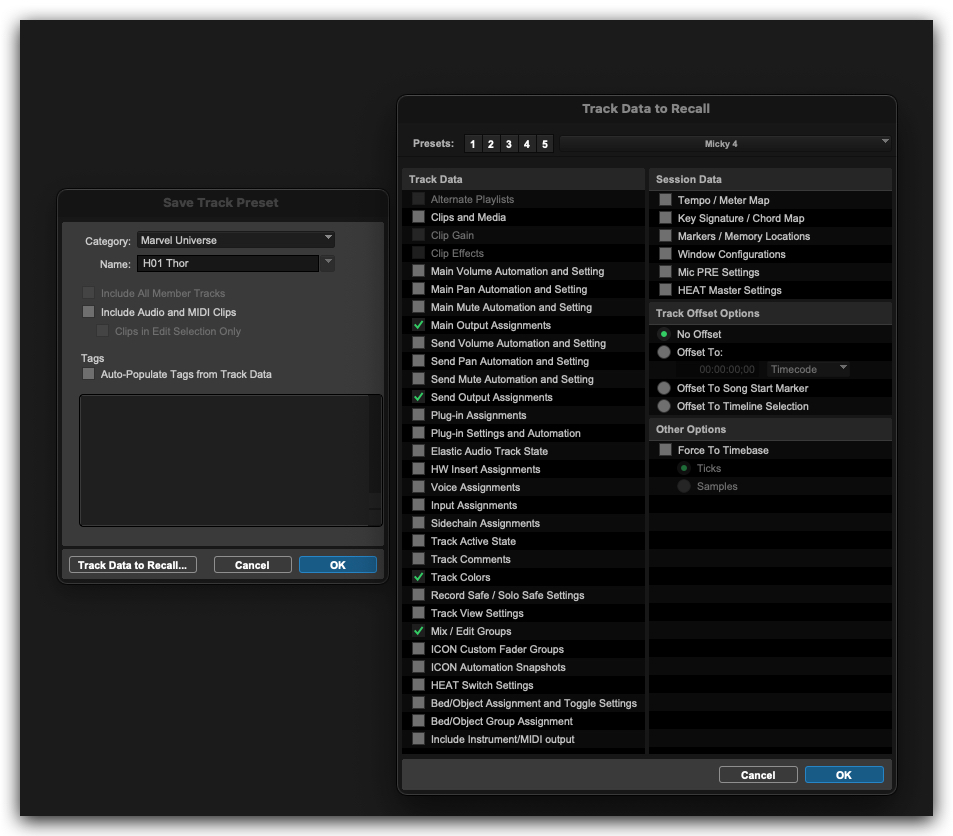
Task: Uncheck Main Output Assignments
Action: click(x=418, y=325)
